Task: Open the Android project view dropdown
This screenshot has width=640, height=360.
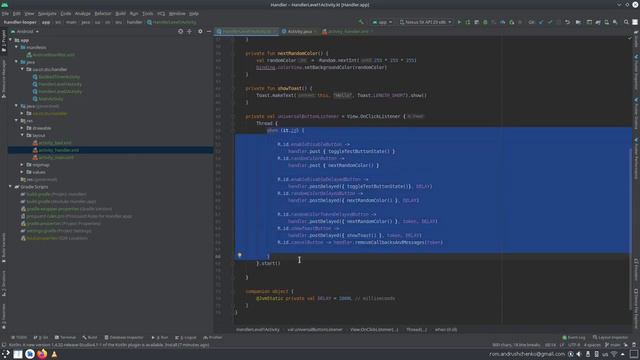Action: (x=24, y=31)
